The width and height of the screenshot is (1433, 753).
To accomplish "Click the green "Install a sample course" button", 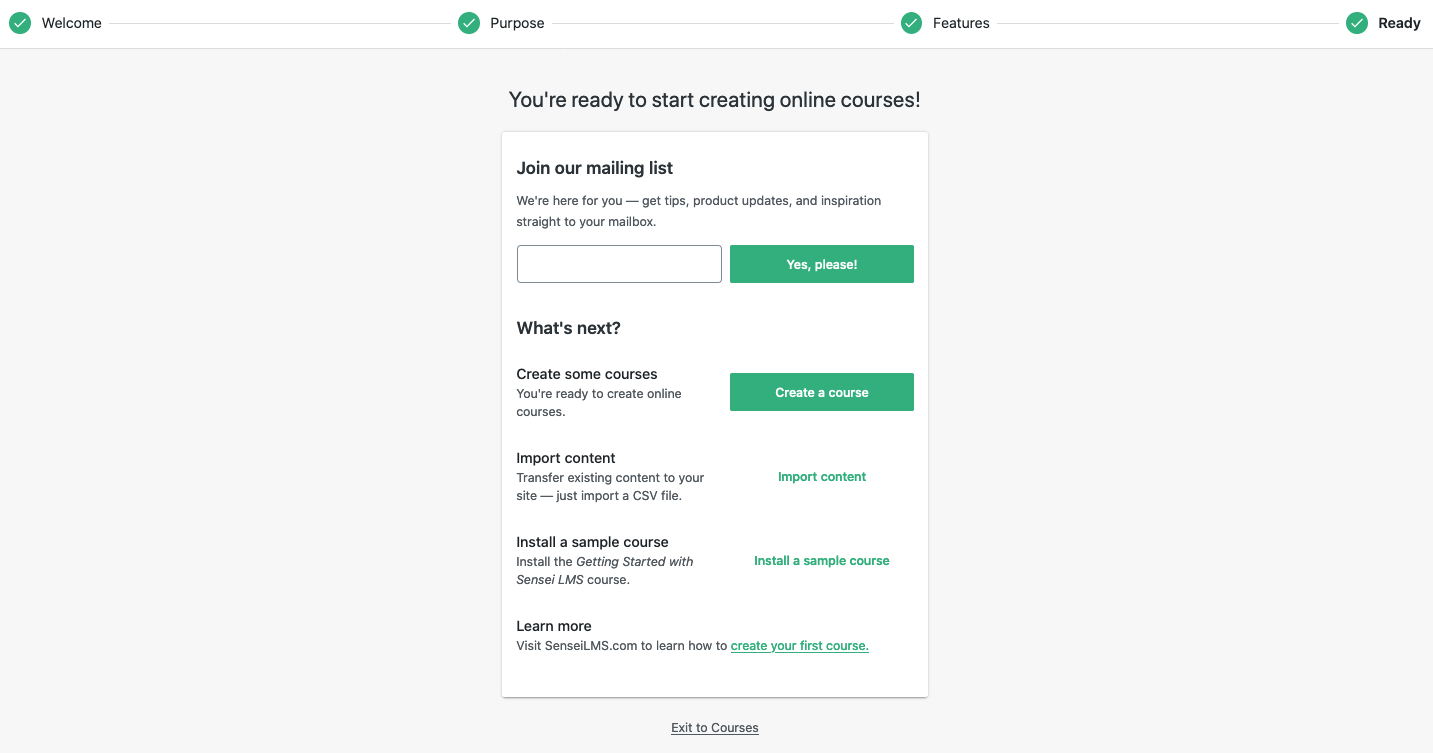I will pyautogui.click(x=821, y=561).
